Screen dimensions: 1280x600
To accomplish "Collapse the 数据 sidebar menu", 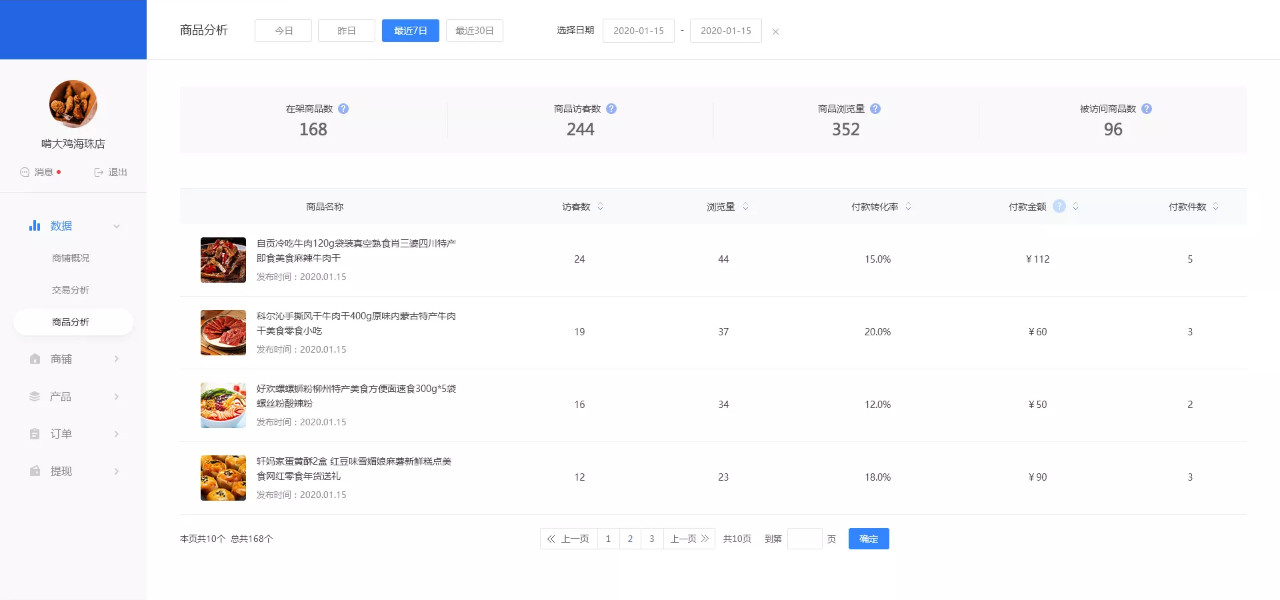I will pos(116,226).
